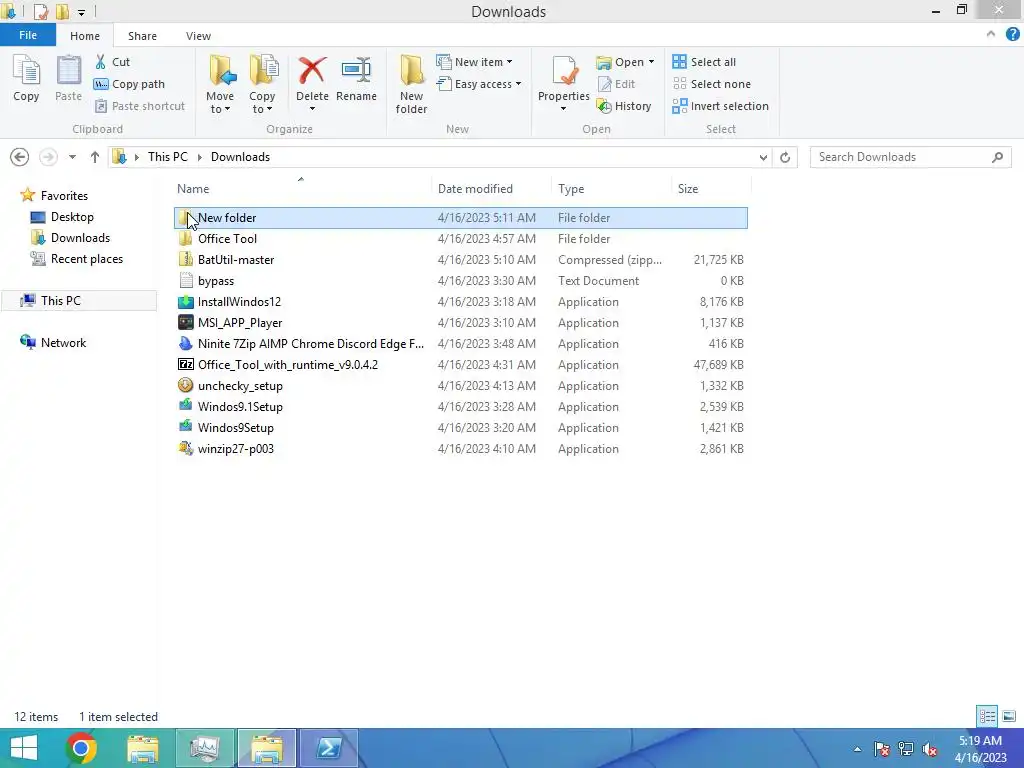This screenshot has width=1024, height=768.
Task: Select Downloads in Favorites sidebar
Action: (x=80, y=238)
